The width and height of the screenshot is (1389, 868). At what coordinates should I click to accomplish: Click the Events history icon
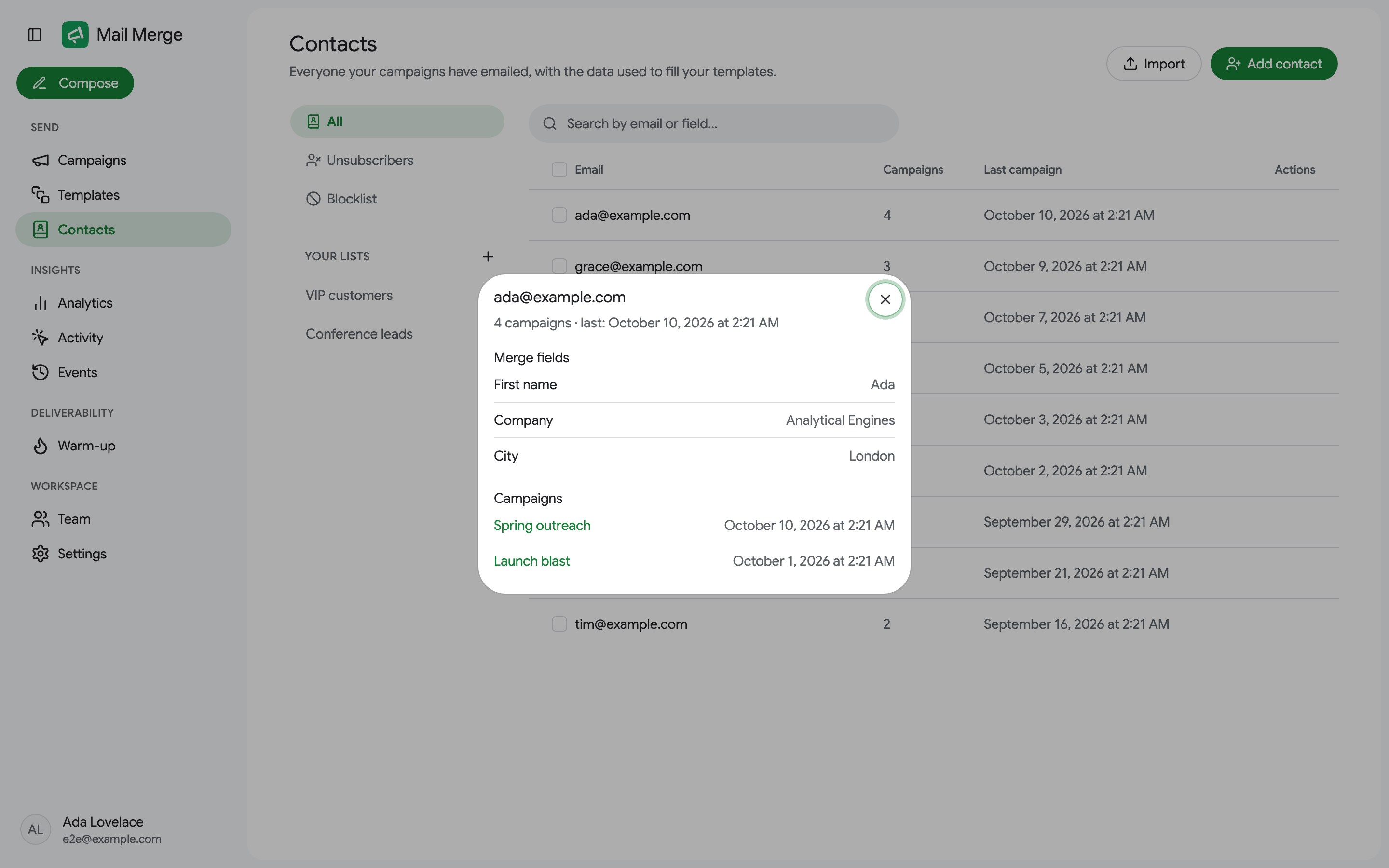click(x=40, y=372)
